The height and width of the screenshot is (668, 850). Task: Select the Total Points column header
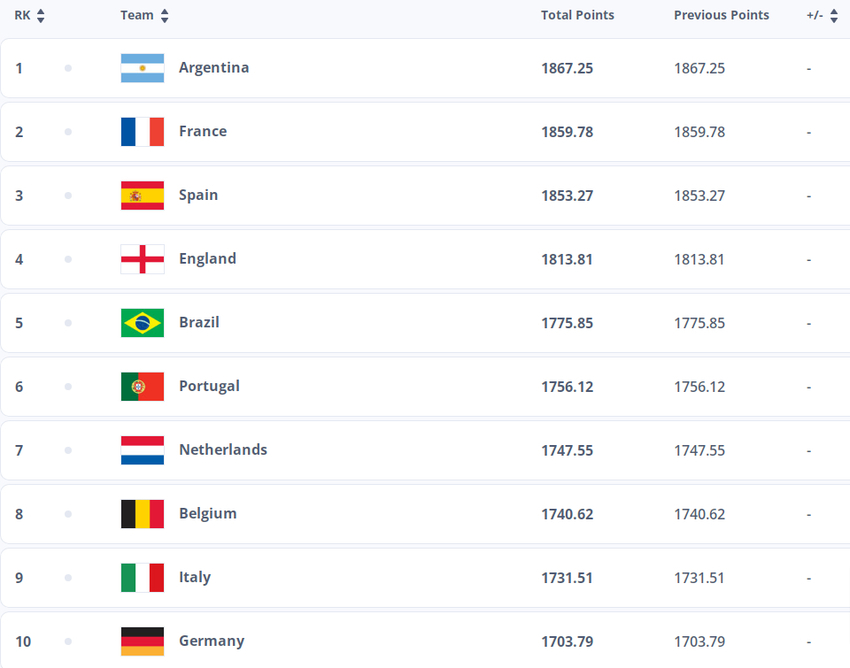tap(577, 15)
